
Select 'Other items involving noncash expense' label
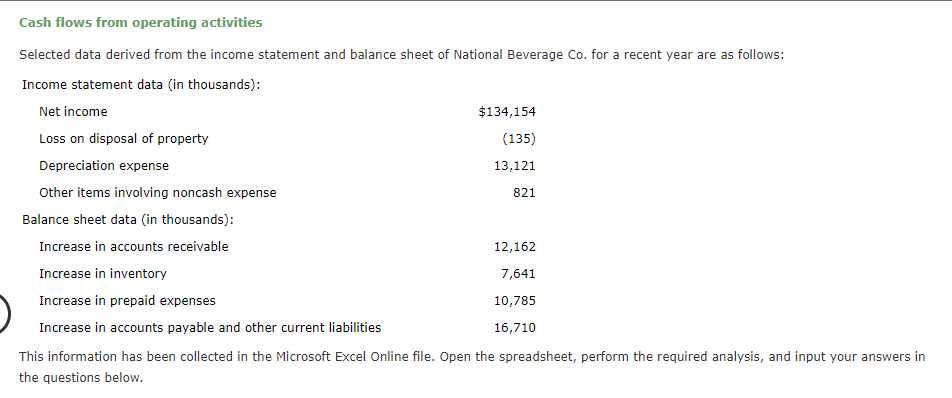(x=158, y=193)
